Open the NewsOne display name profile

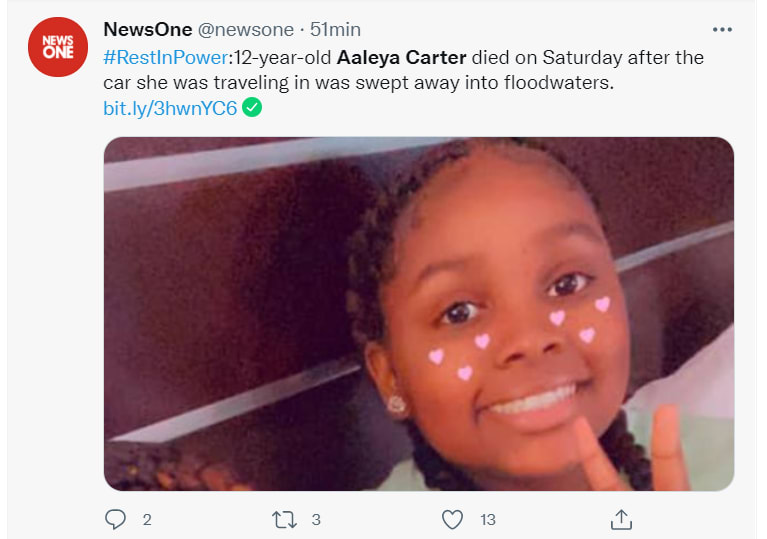[148, 29]
